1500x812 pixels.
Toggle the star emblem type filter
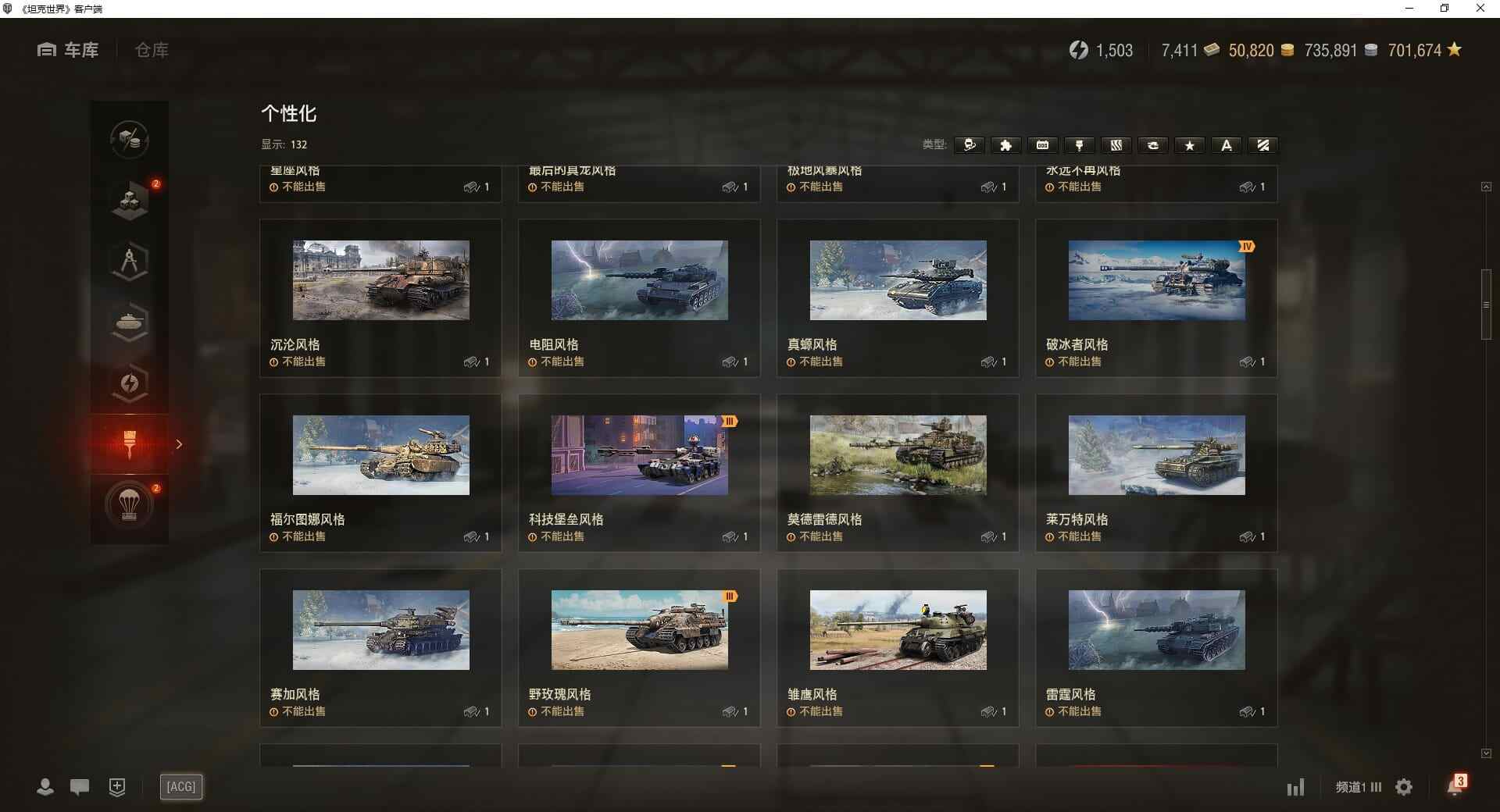click(x=1189, y=145)
